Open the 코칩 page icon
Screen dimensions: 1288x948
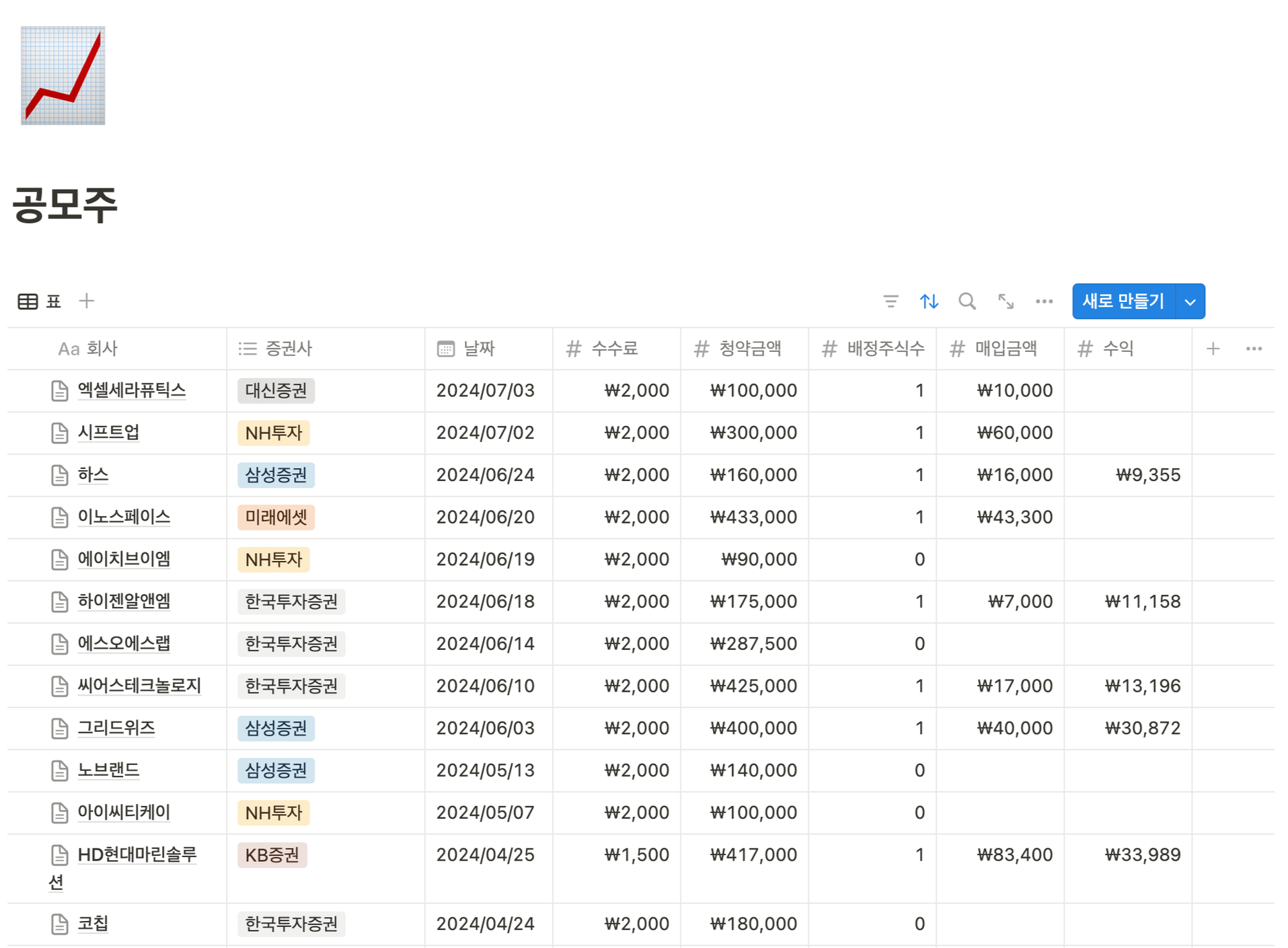(x=59, y=924)
